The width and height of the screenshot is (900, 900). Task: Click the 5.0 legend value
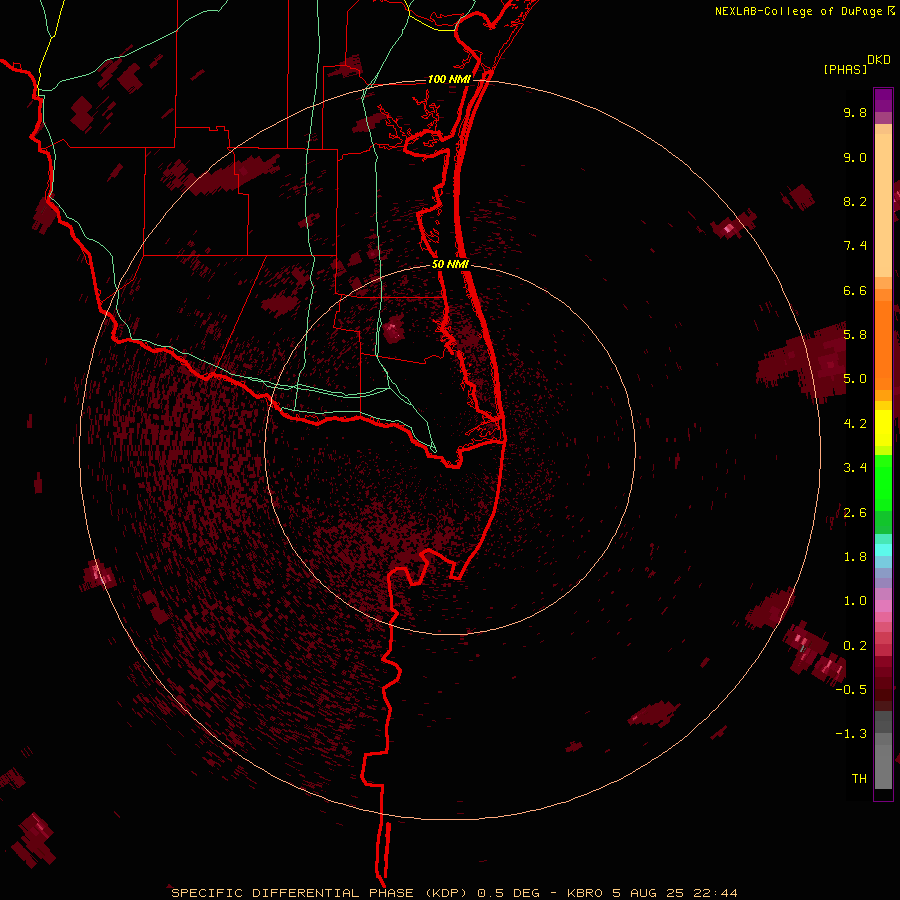(x=855, y=379)
